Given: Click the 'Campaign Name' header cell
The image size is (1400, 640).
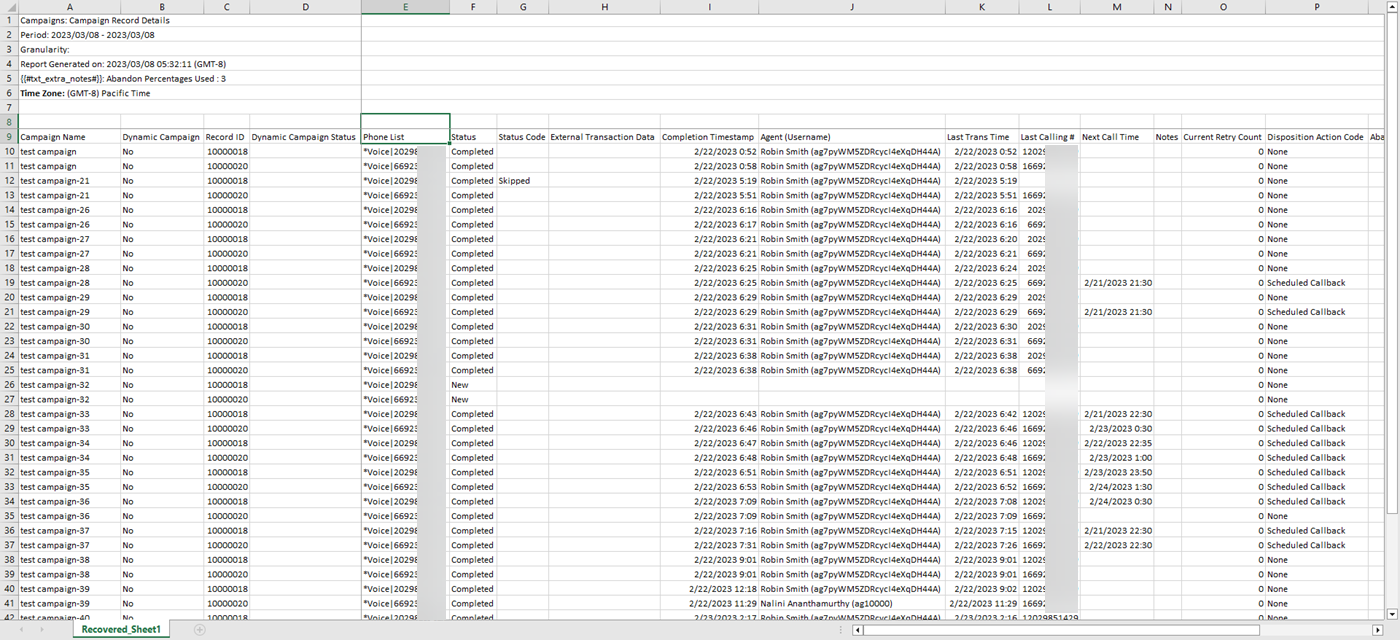Looking at the screenshot, I should point(69,137).
